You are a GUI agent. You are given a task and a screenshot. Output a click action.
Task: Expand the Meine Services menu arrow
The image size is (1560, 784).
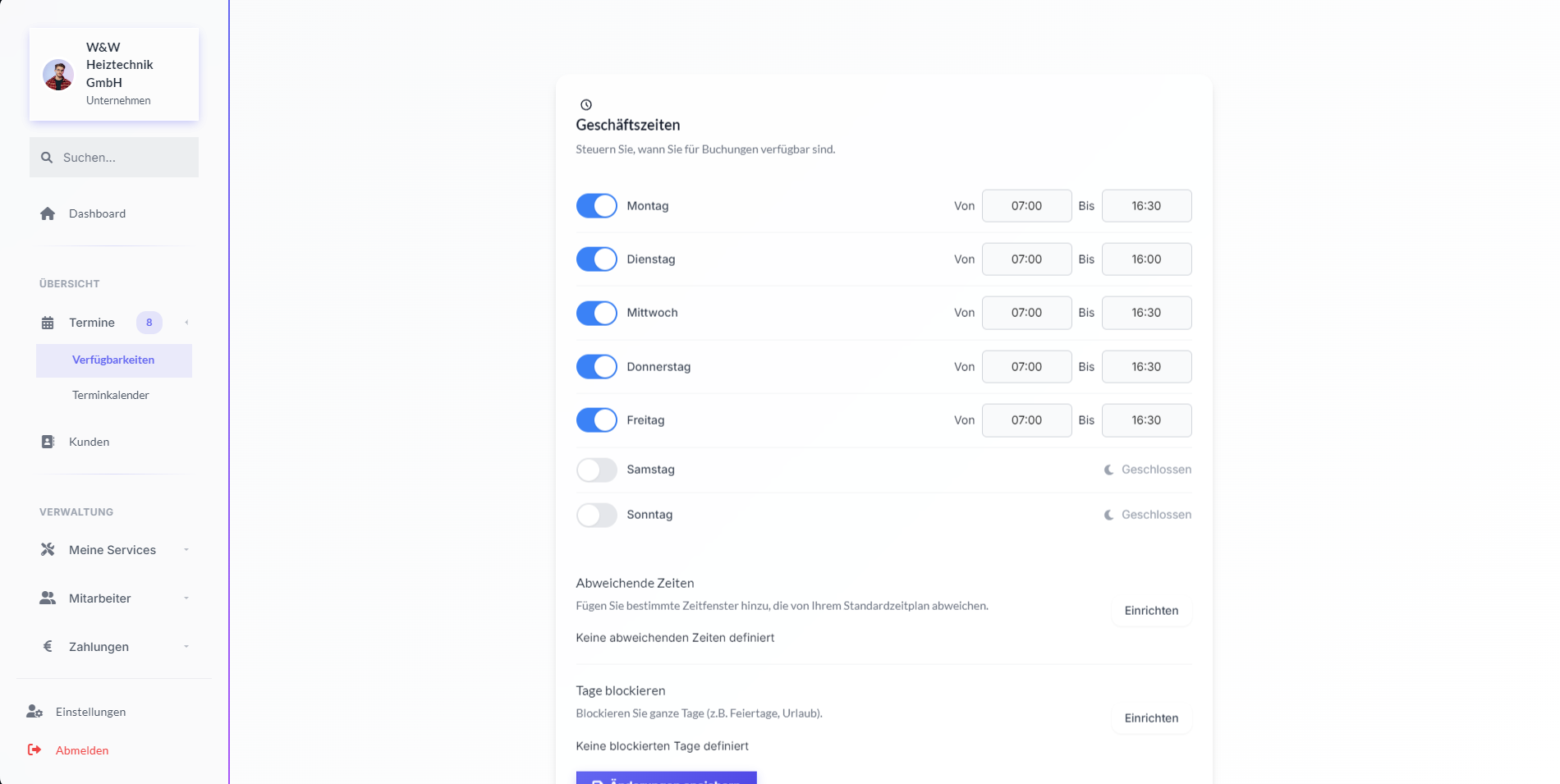click(186, 550)
